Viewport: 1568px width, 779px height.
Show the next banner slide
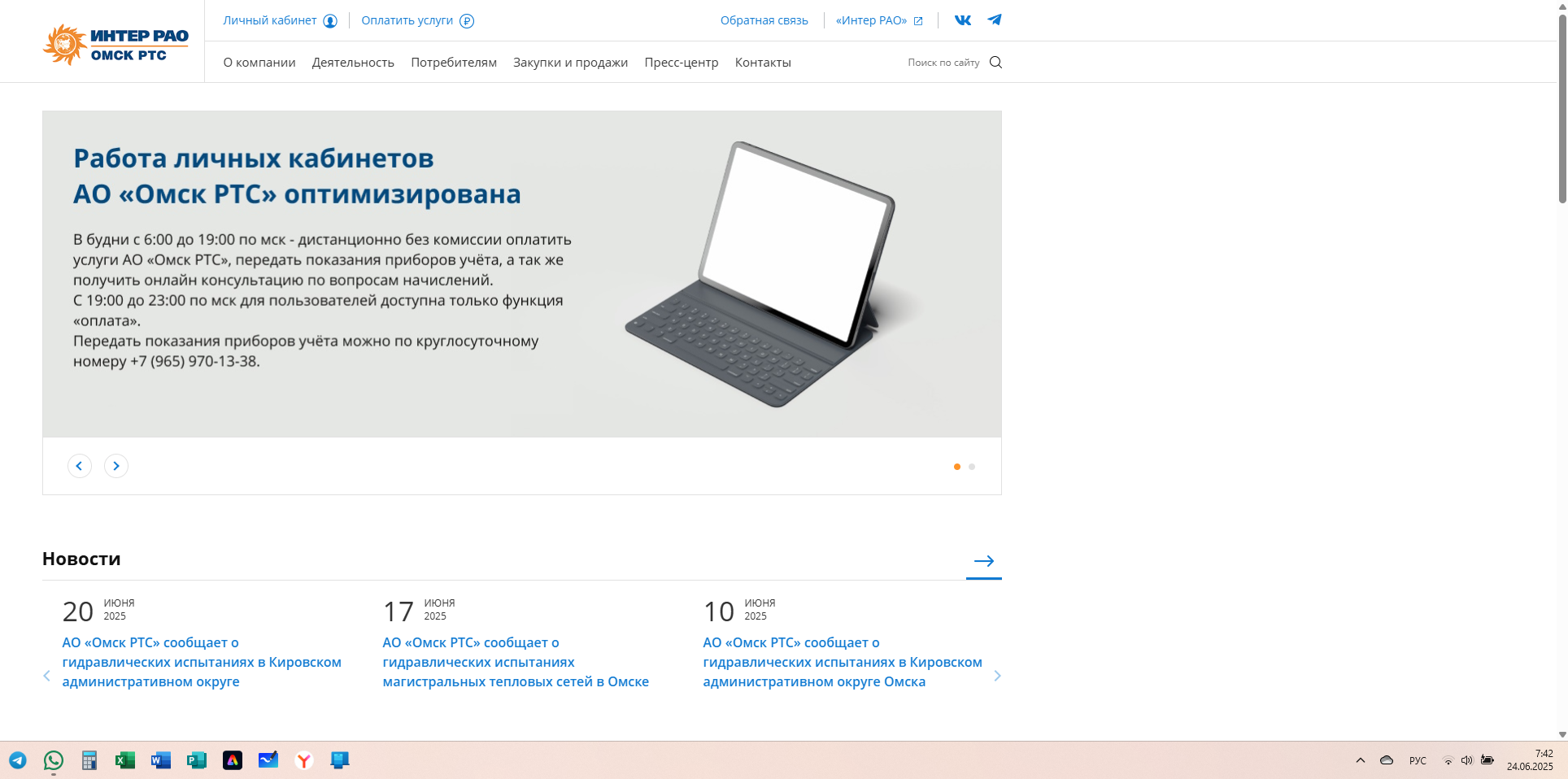[x=116, y=466]
